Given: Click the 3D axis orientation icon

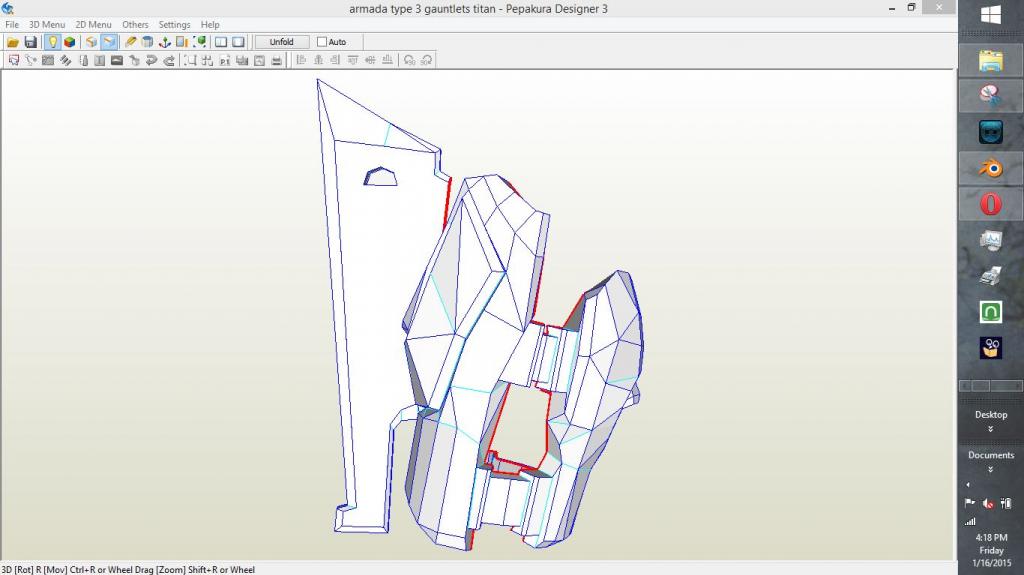Looking at the screenshot, I should click(x=165, y=42).
